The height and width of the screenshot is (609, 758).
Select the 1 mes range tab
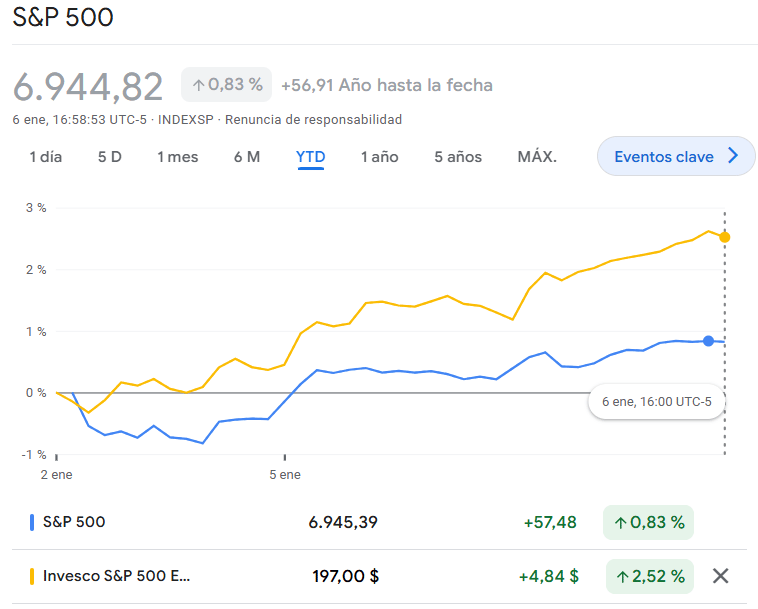tap(177, 157)
